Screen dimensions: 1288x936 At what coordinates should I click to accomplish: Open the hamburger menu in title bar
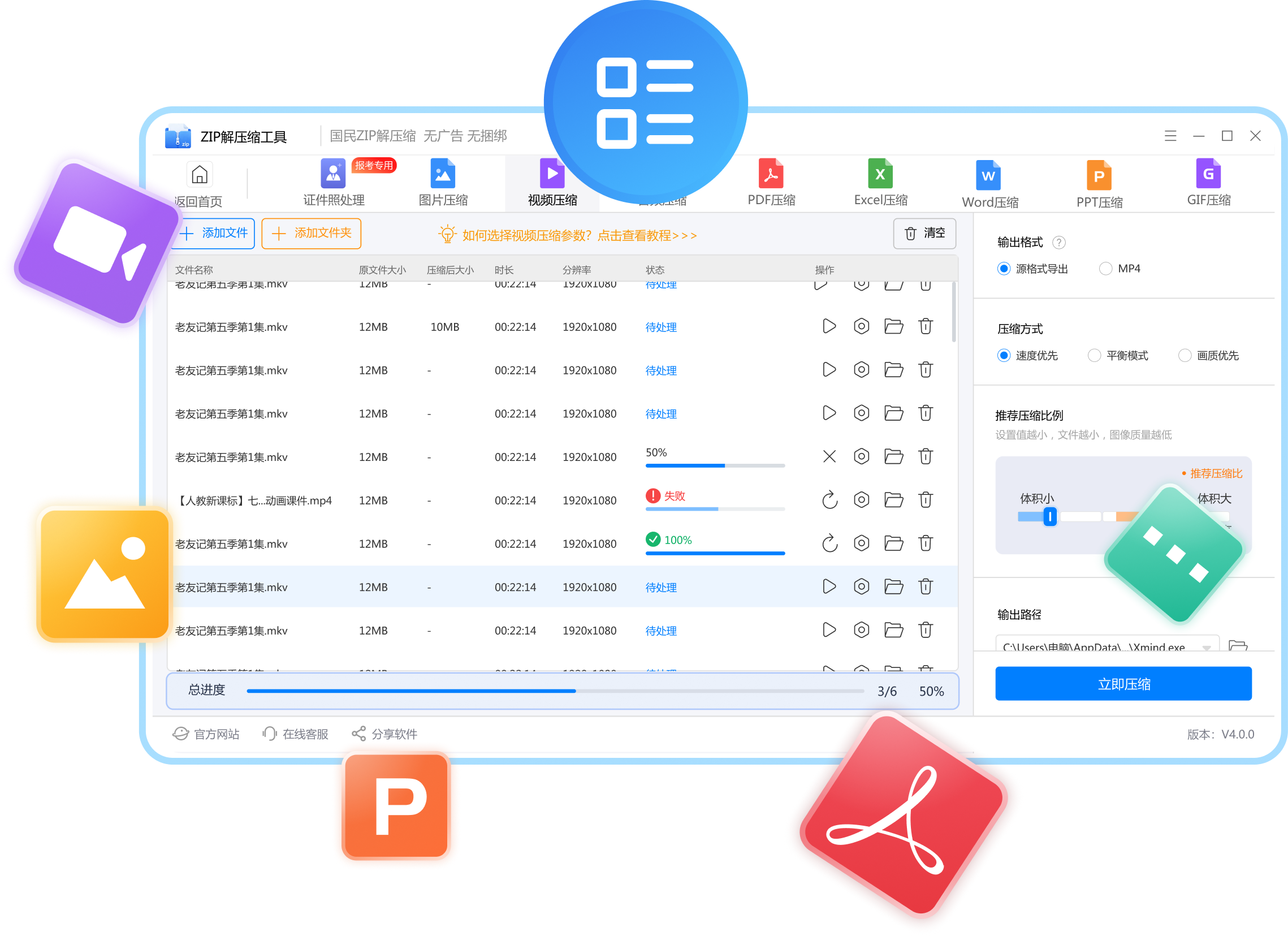coord(1170,136)
